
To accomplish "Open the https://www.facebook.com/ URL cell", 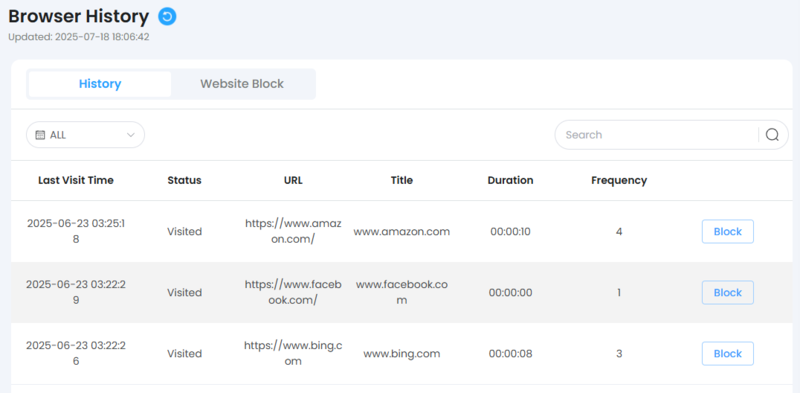I will coord(293,292).
